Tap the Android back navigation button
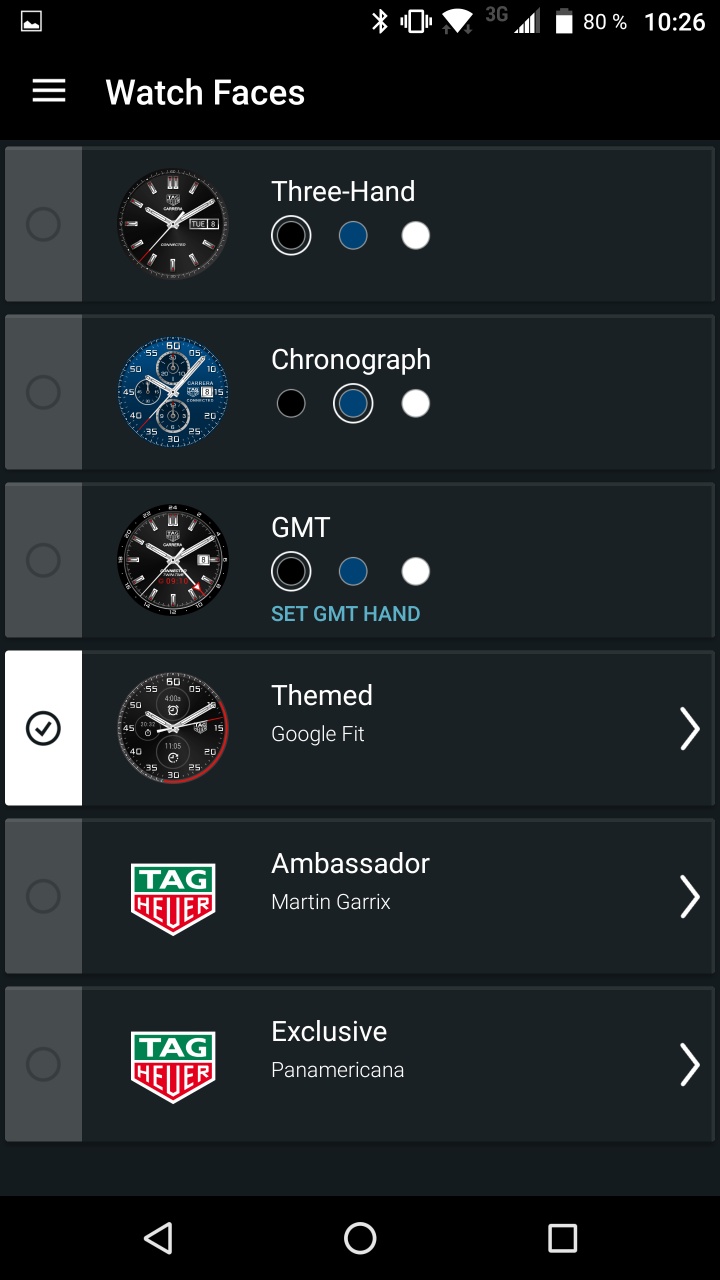The width and height of the screenshot is (720, 1280). 158,1238
